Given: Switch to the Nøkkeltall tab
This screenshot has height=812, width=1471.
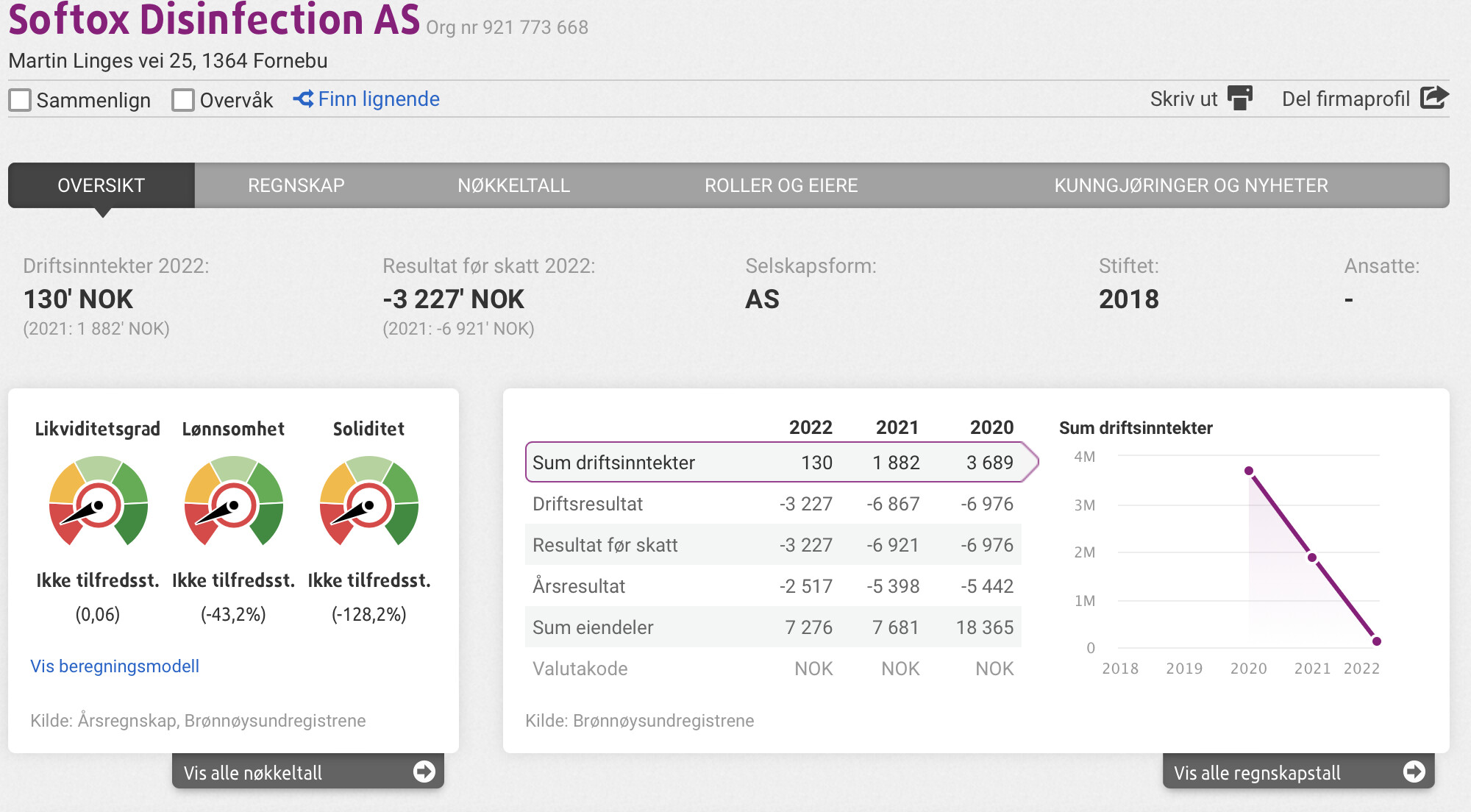Looking at the screenshot, I should pos(513,185).
